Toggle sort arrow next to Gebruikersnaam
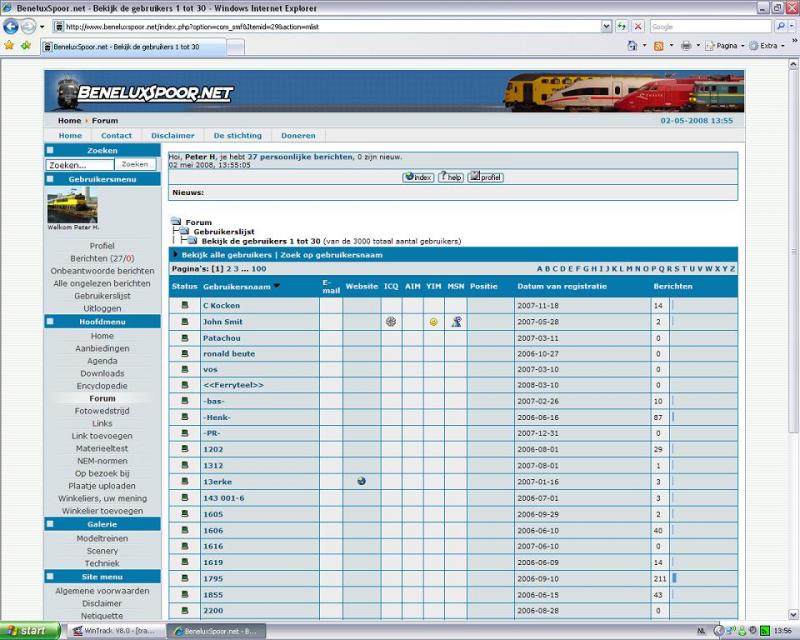 coord(277,286)
